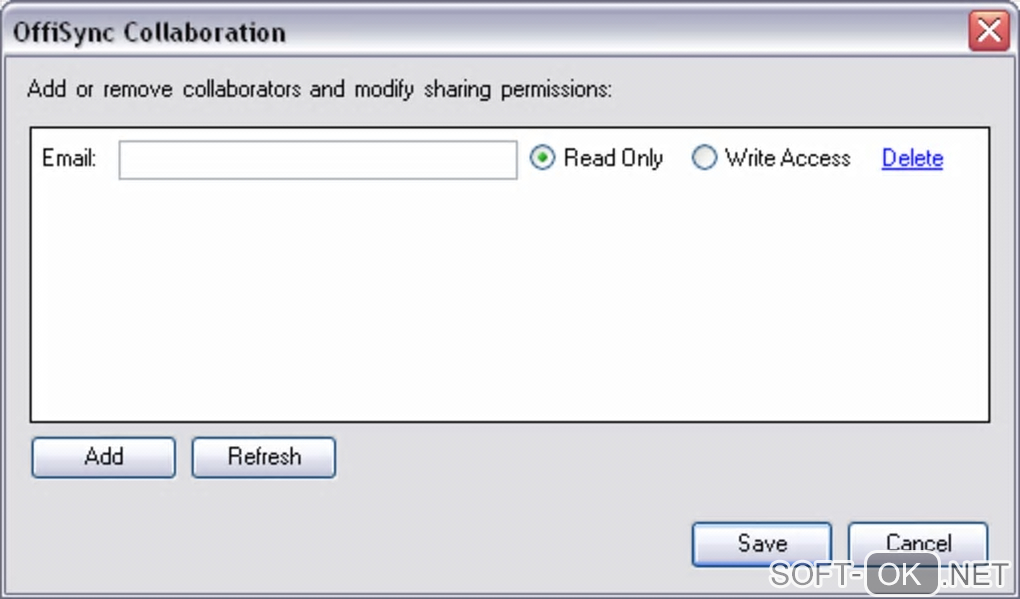Click the word "collaborators" in the instructions
This screenshot has width=1020, height=599.
coord(241,89)
